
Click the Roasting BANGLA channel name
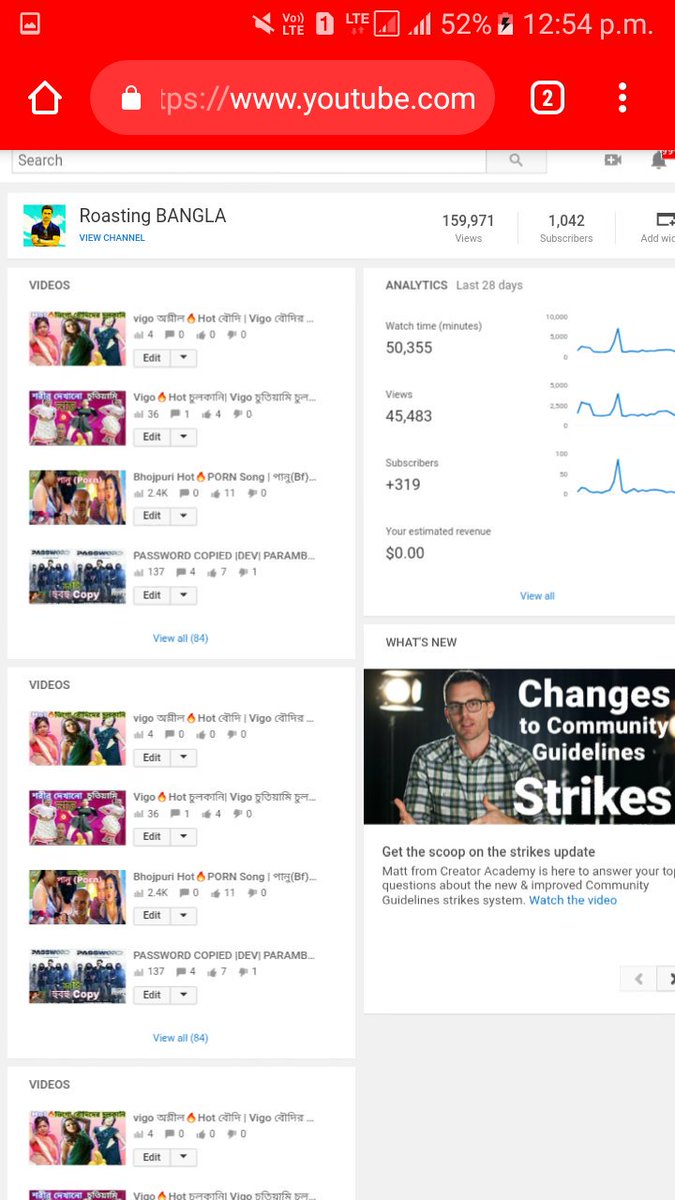point(153,216)
